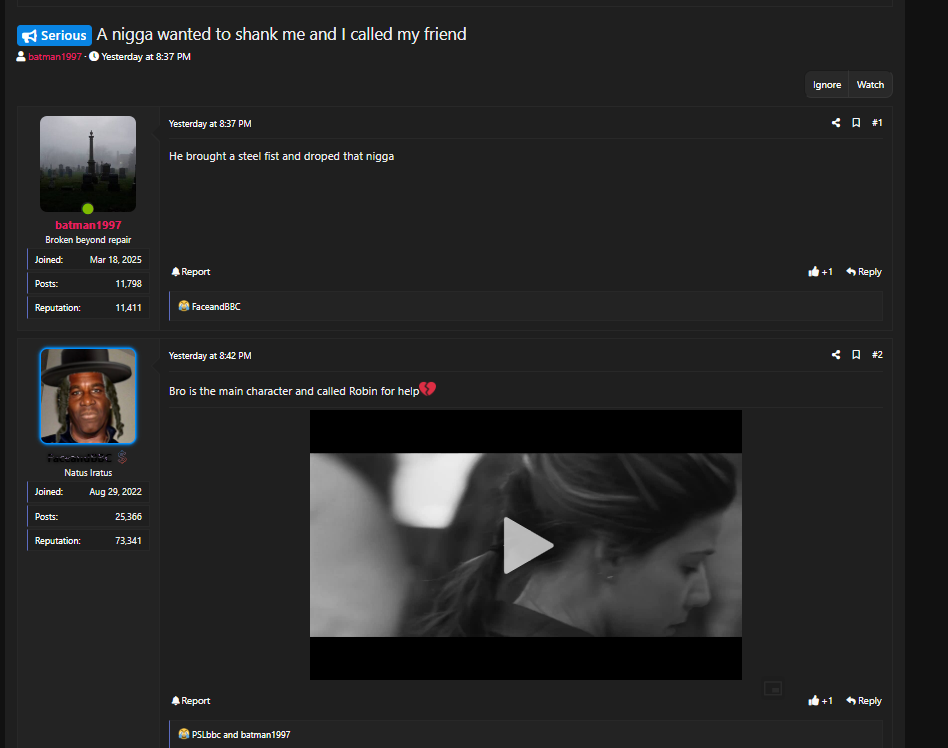Viewport: 948px width, 748px height.
Task: Open picture-in-picture mode for the video
Action: point(772,688)
